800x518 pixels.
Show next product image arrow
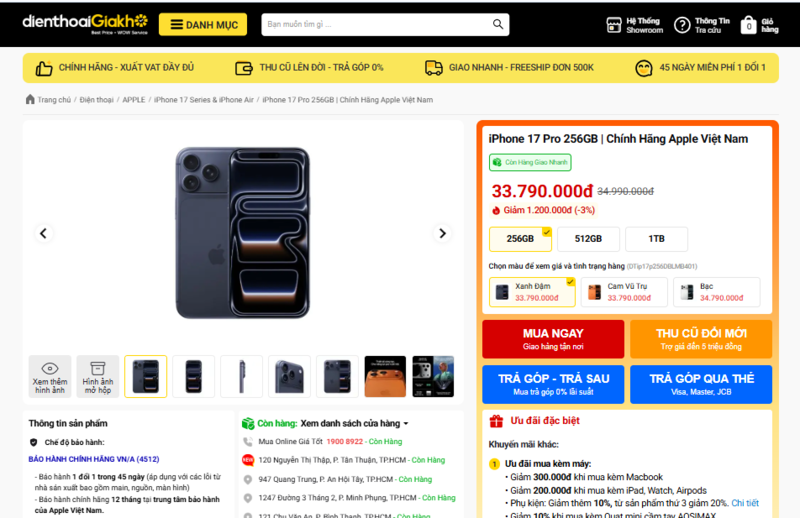(442, 233)
